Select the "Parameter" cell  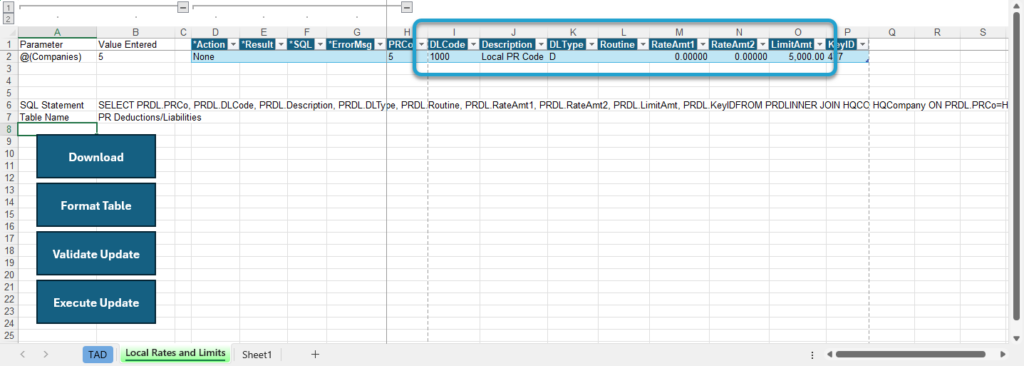57,44
